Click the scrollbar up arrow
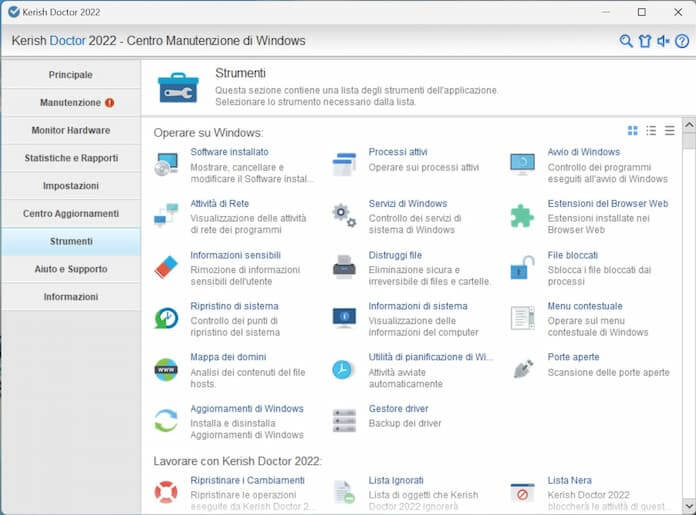Image resolution: width=696 pixels, height=515 pixels. [689, 125]
